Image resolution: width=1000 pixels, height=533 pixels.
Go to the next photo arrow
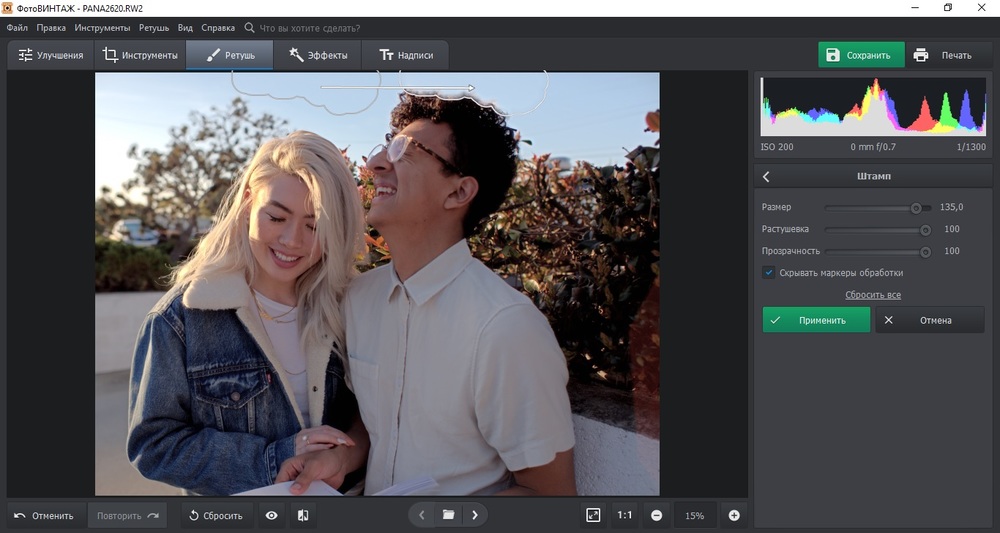(x=475, y=515)
